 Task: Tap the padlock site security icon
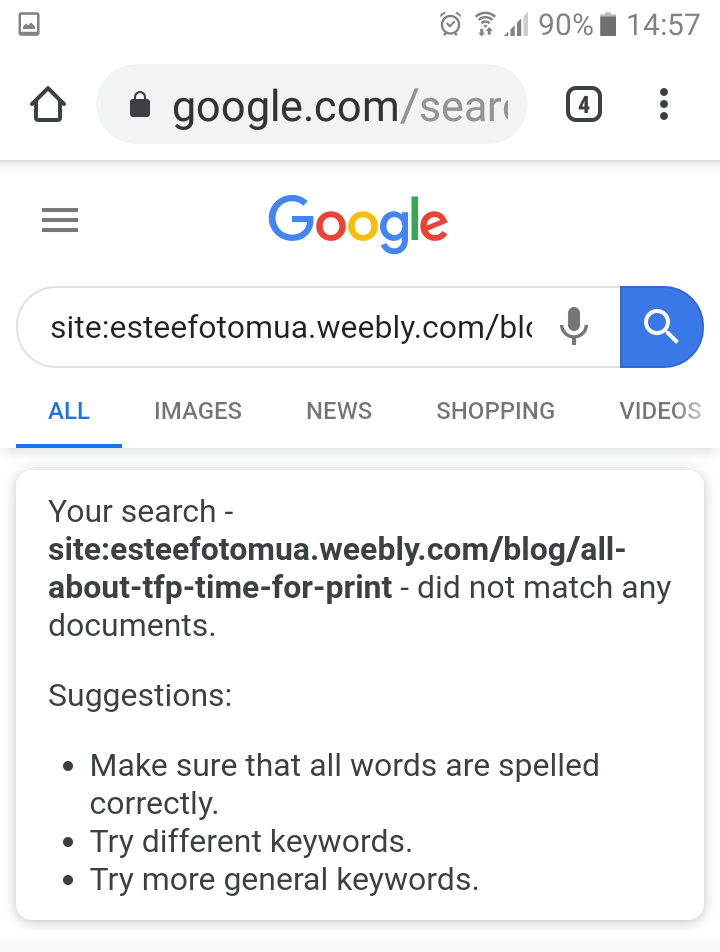point(140,105)
